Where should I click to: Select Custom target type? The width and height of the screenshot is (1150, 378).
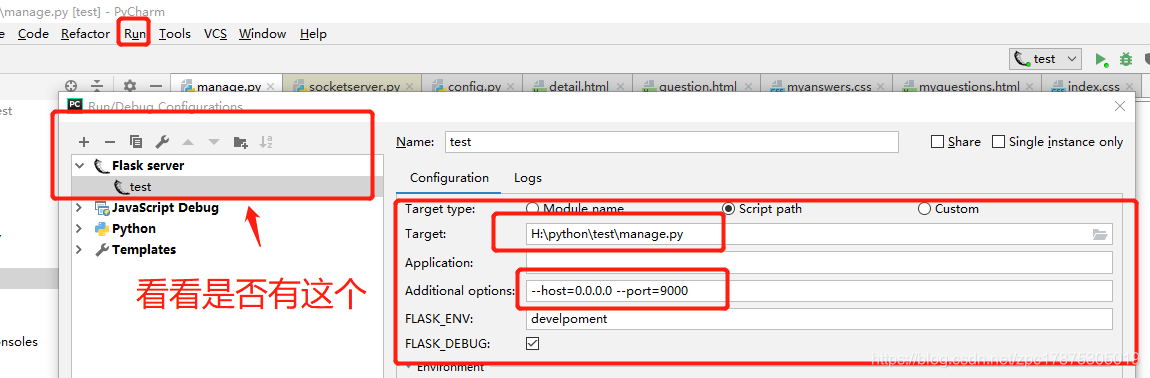pyautogui.click(x=924, y=208)
